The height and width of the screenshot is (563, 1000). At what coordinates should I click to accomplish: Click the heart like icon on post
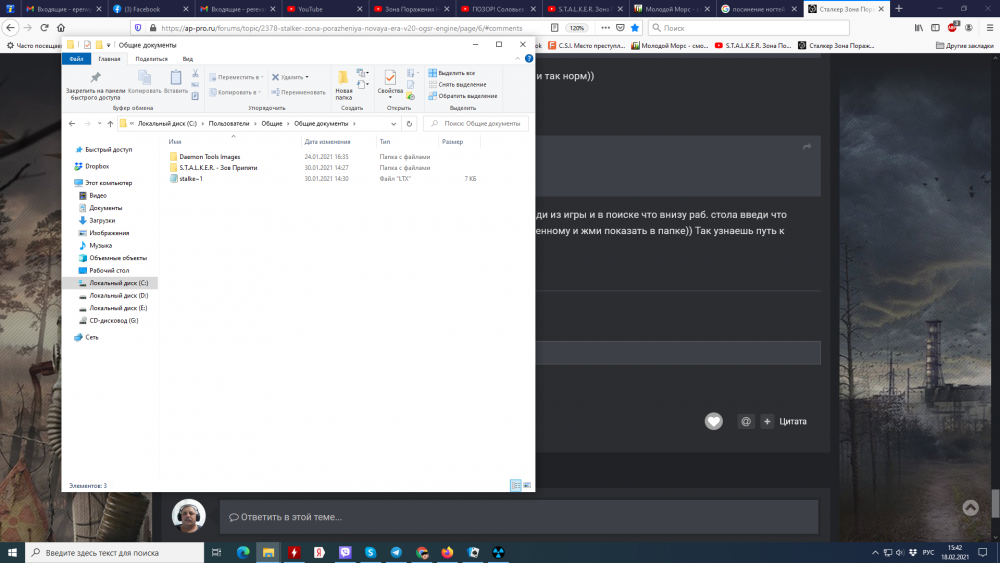713,421
